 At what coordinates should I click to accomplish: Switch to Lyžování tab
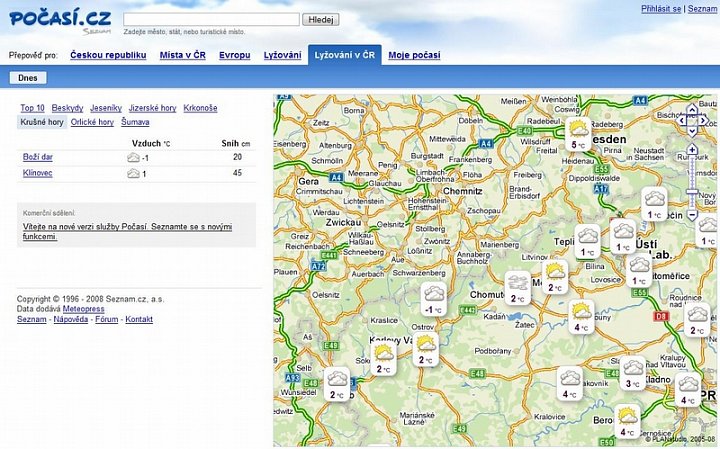(282, 55)
